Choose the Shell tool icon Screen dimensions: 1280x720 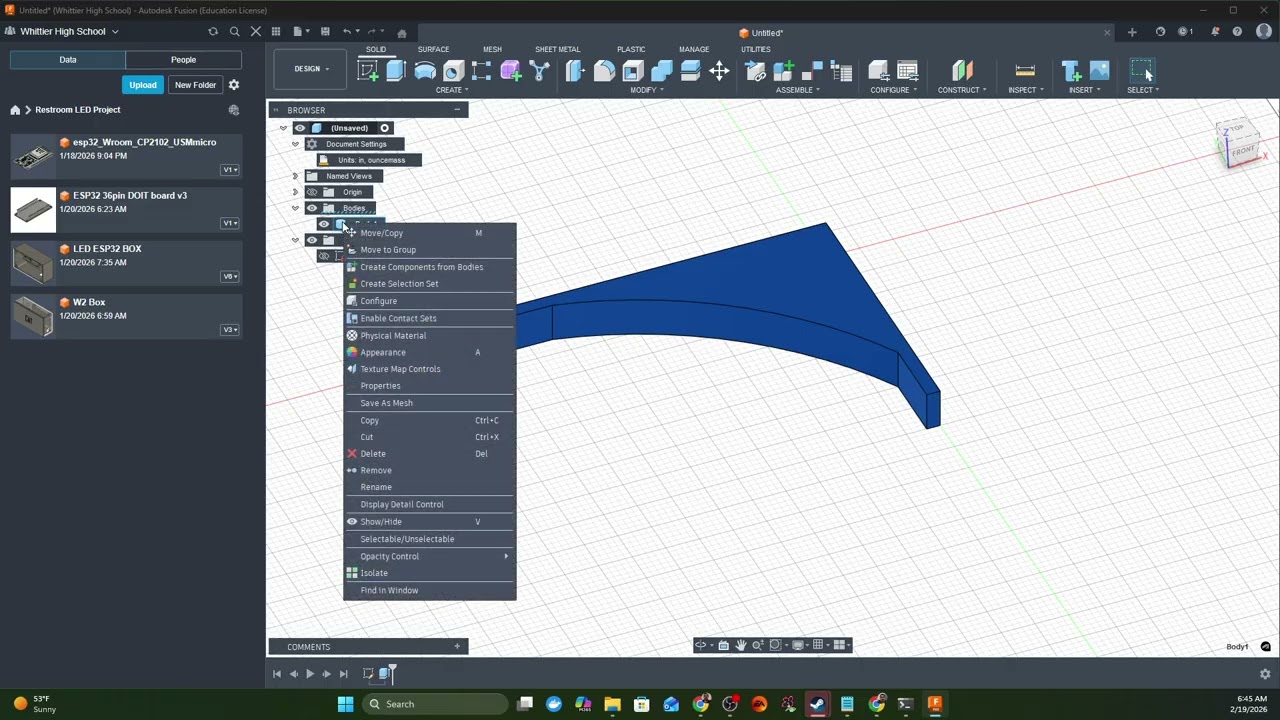633,70
